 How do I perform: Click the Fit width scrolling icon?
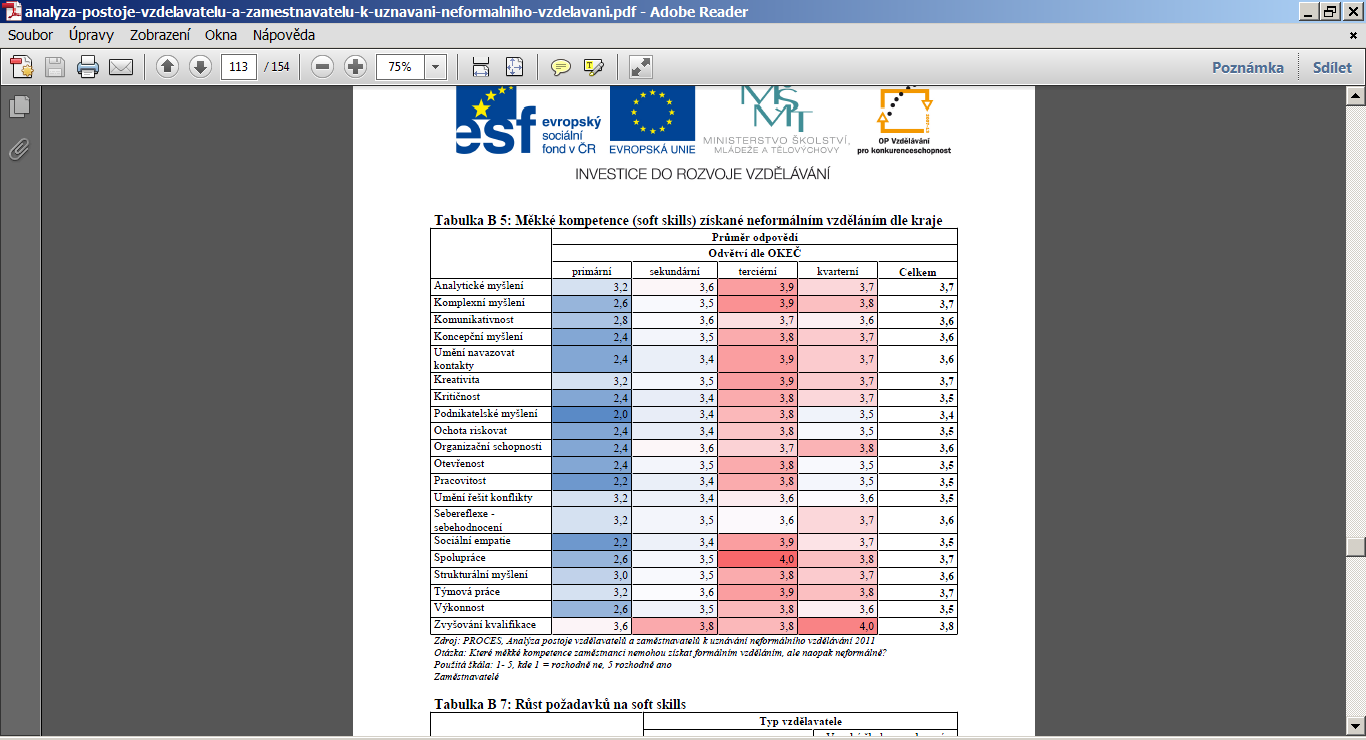481,67
